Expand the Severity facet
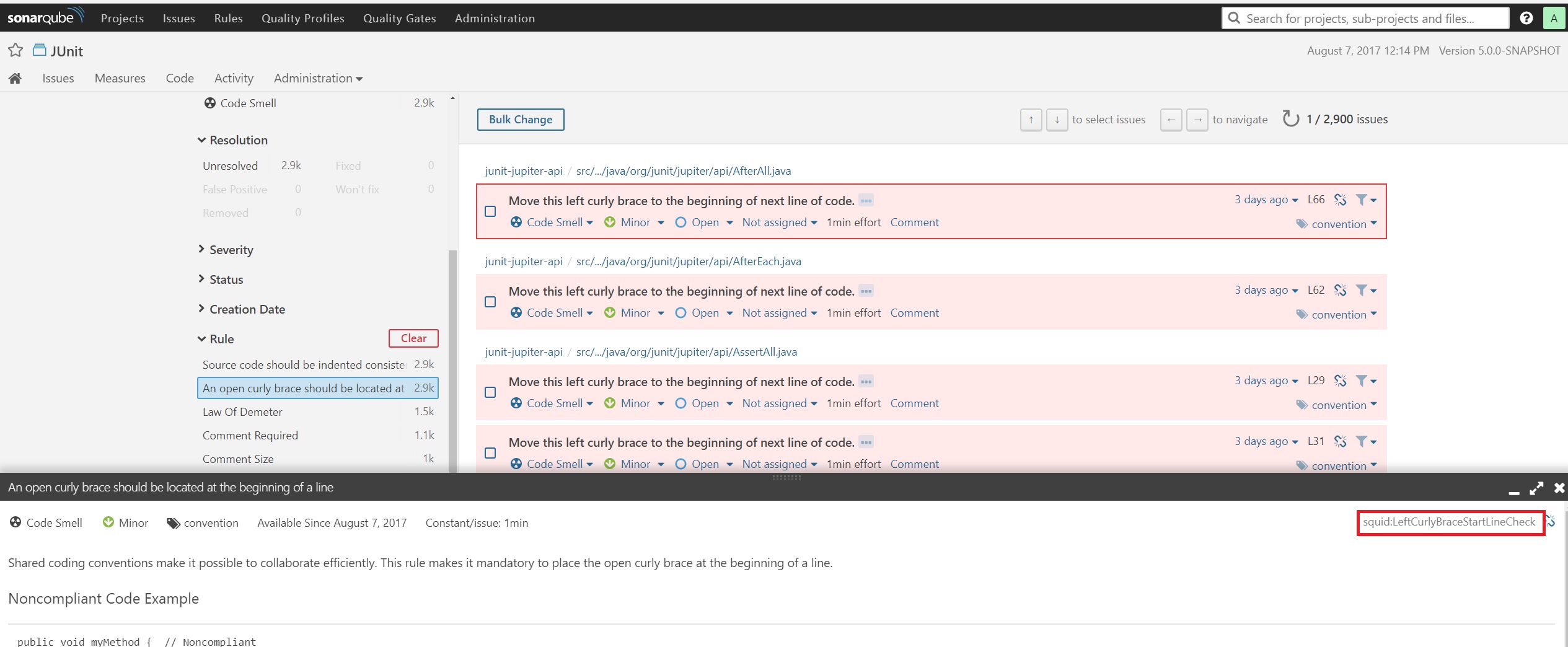The width and height of the screenshot is (1568, 647). 226,250
